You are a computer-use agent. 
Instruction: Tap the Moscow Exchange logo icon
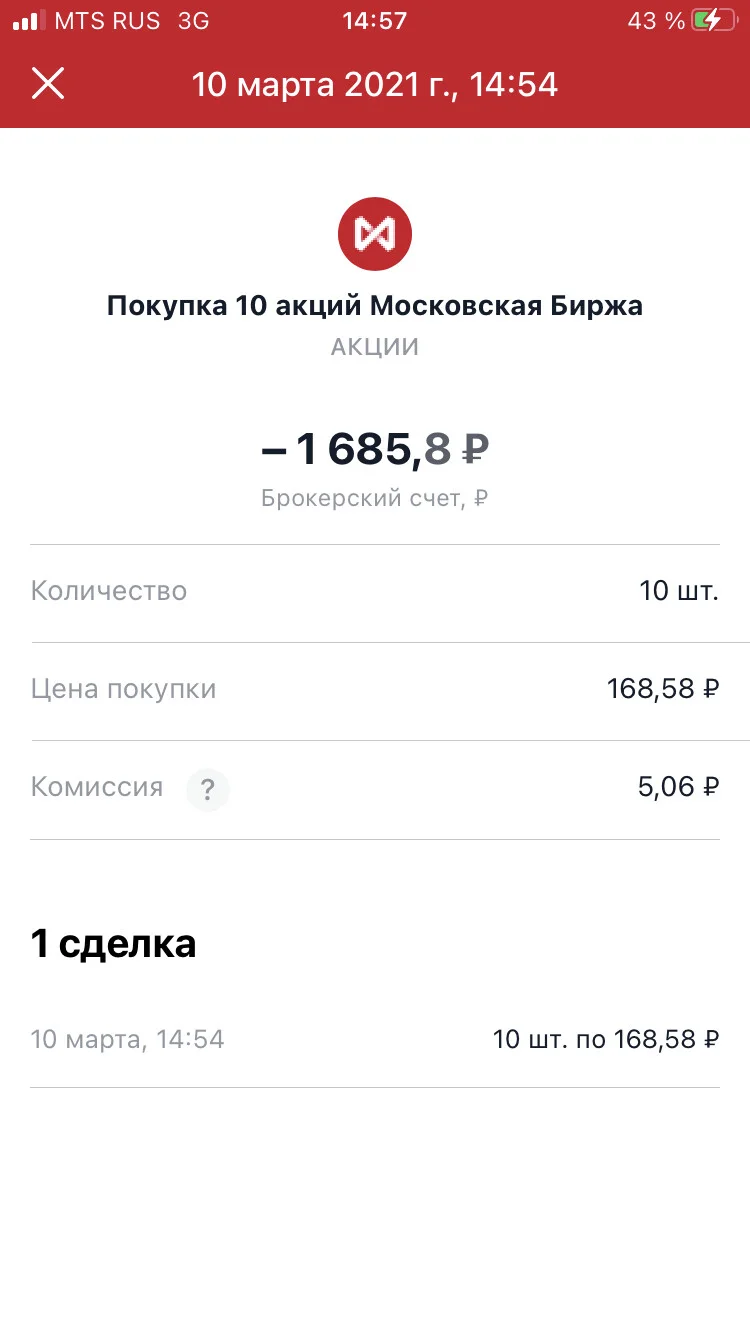coord(375,234)
